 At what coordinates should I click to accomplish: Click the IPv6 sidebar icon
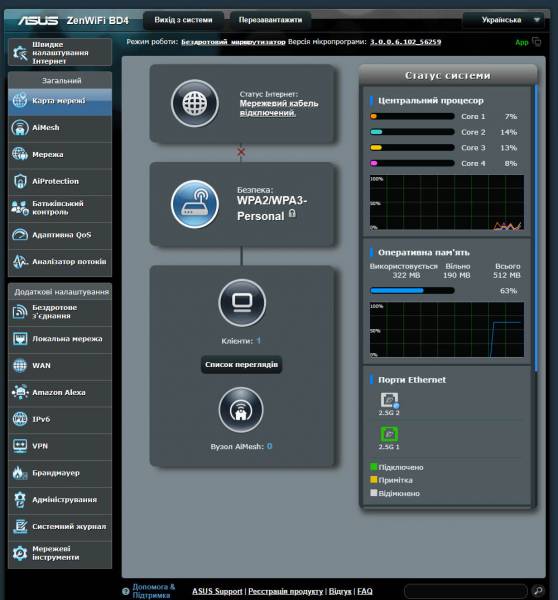(x=20, y=419)
